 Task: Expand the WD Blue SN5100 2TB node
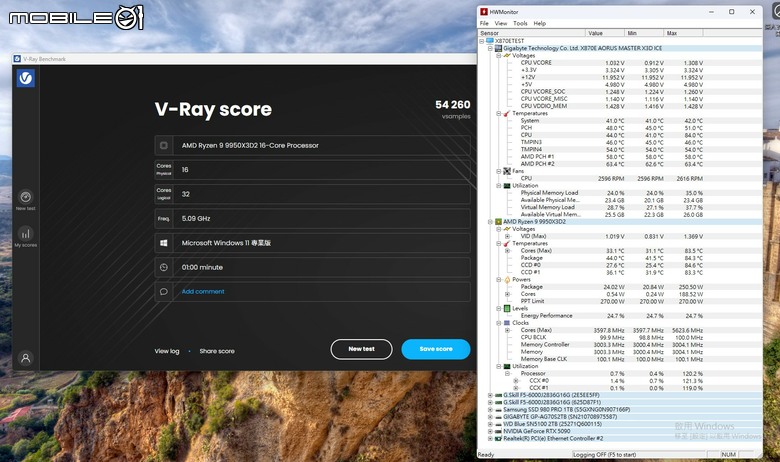490,424
